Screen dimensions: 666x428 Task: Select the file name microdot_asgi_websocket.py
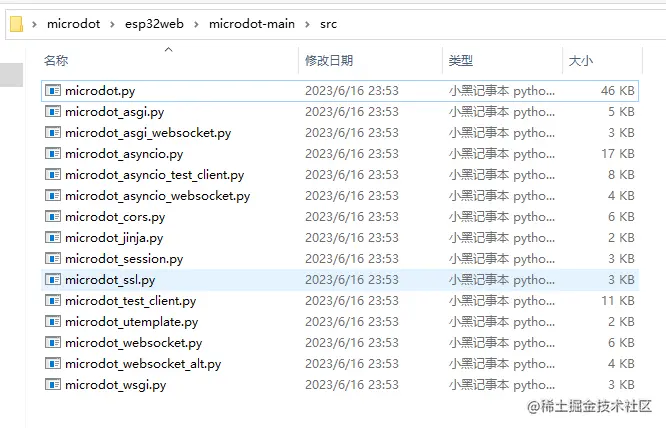pos(148,133)
